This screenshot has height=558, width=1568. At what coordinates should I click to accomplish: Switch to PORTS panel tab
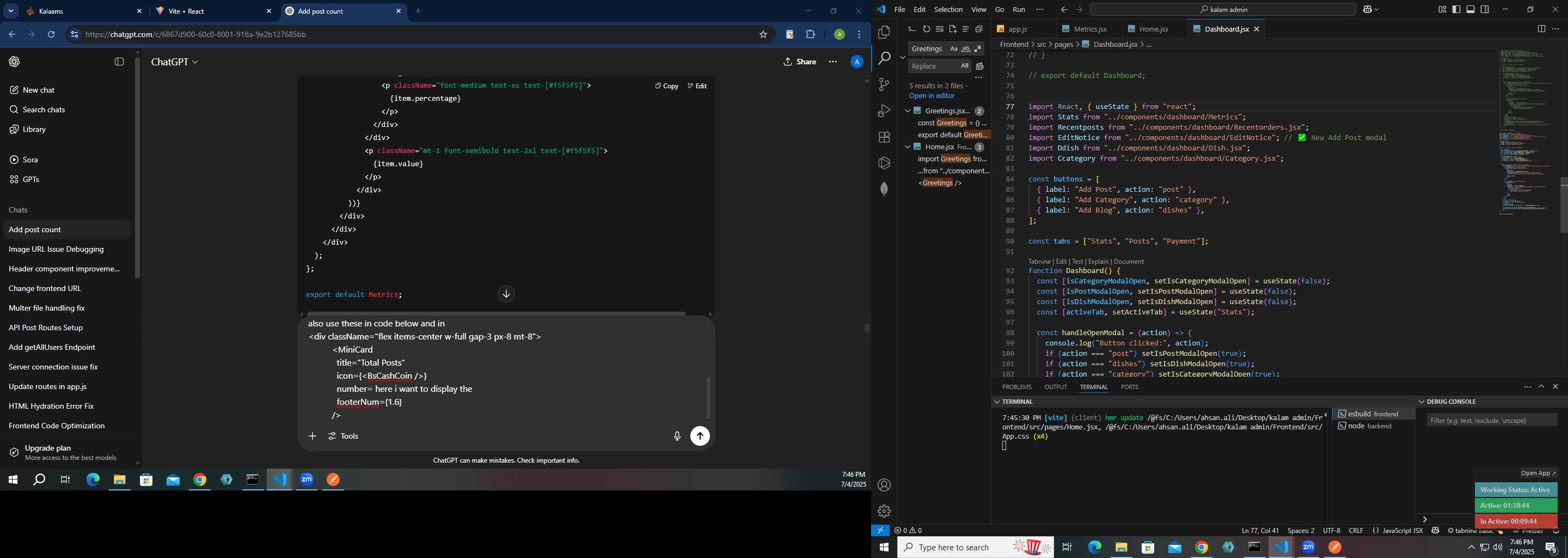[x=1129, y=387]
